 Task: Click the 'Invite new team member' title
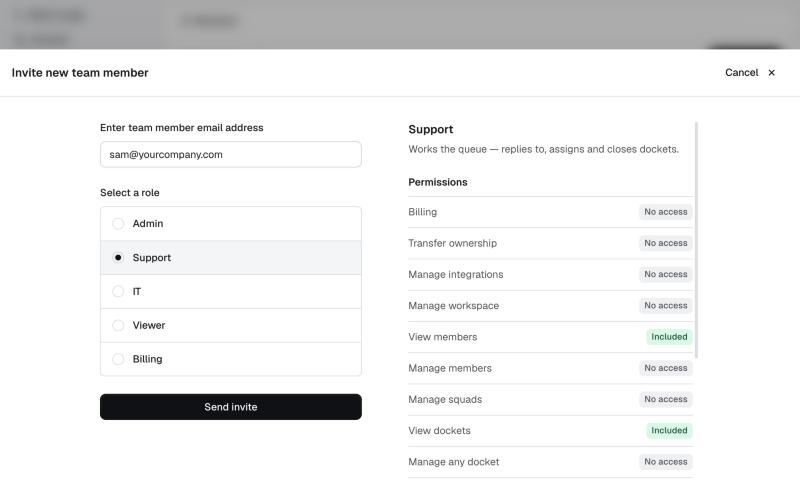pos(80,72)
